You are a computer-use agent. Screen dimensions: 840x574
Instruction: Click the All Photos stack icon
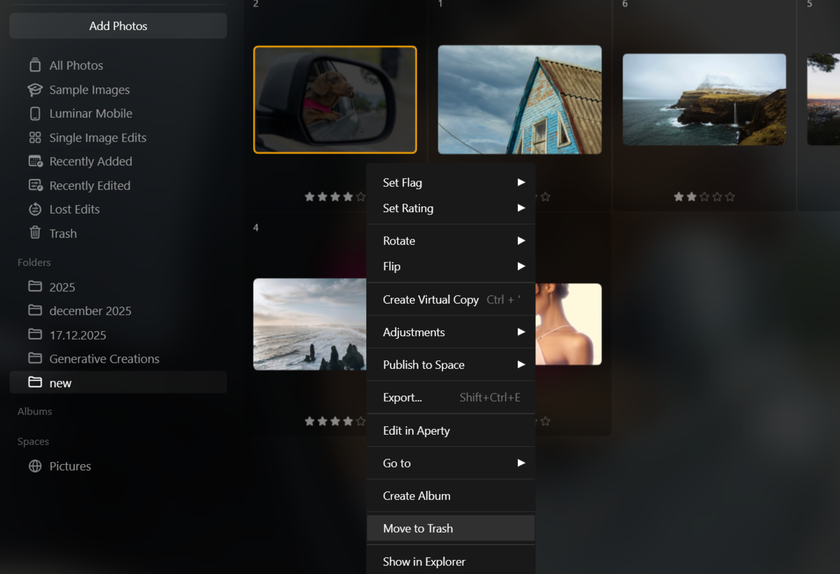35,65
